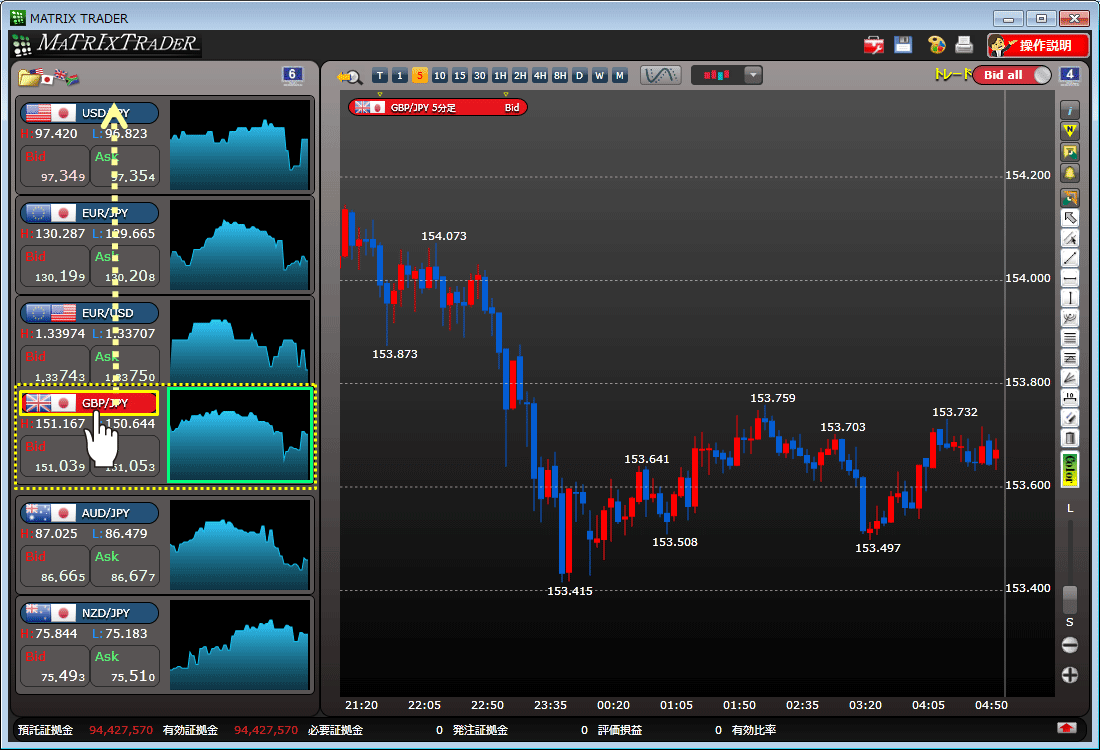Click the EUR/JPY Bid price 130.199

coord(55,266)
